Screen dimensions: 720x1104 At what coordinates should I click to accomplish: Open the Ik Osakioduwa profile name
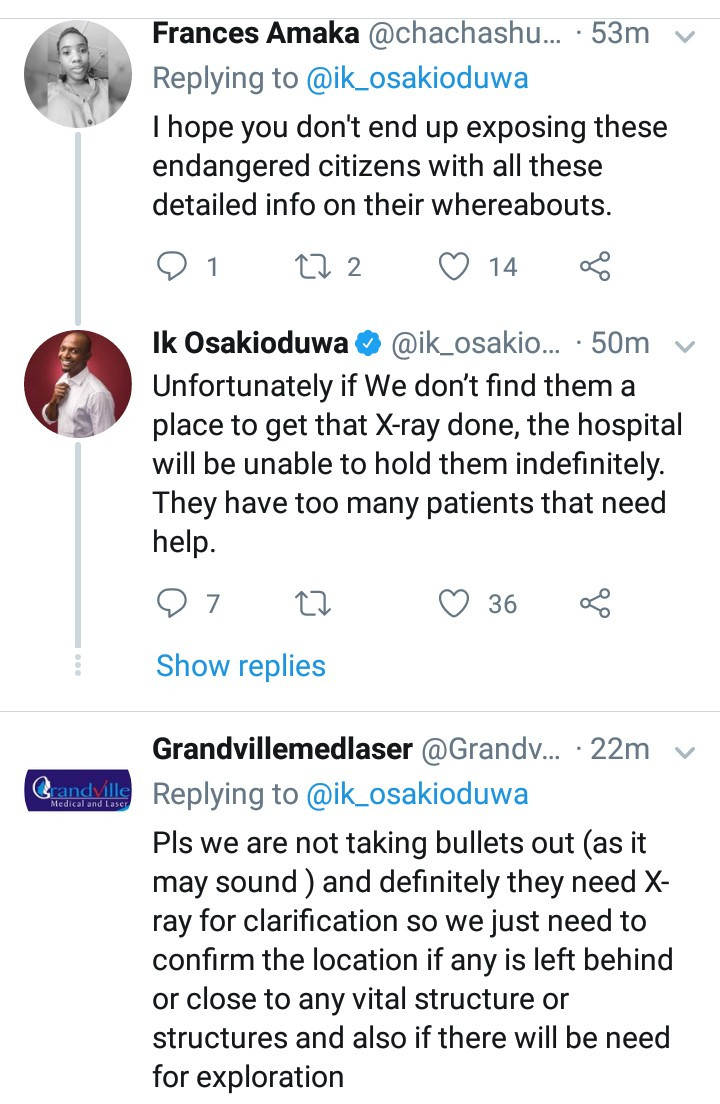point(250,344)
